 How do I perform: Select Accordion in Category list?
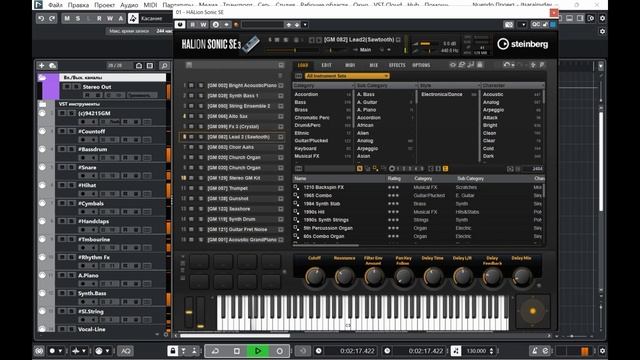[306, 94]
